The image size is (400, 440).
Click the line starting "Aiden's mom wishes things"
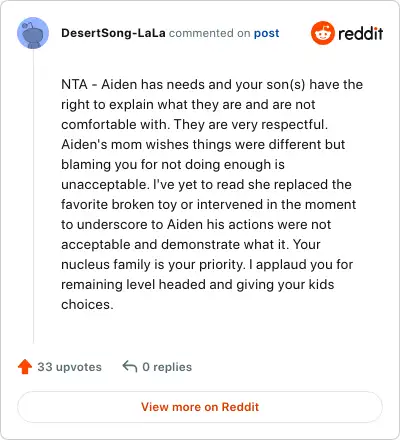(x=203, y=144)
